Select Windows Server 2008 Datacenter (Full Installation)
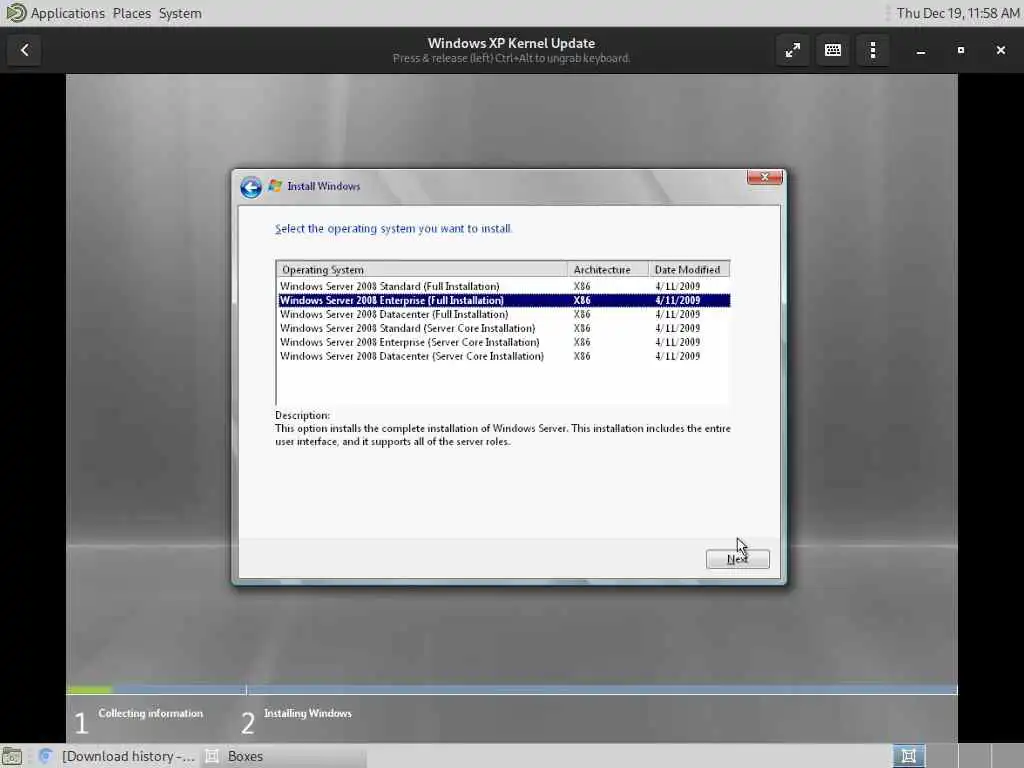The width and height of the screenshot is (1024, 768). pos(503,314)
